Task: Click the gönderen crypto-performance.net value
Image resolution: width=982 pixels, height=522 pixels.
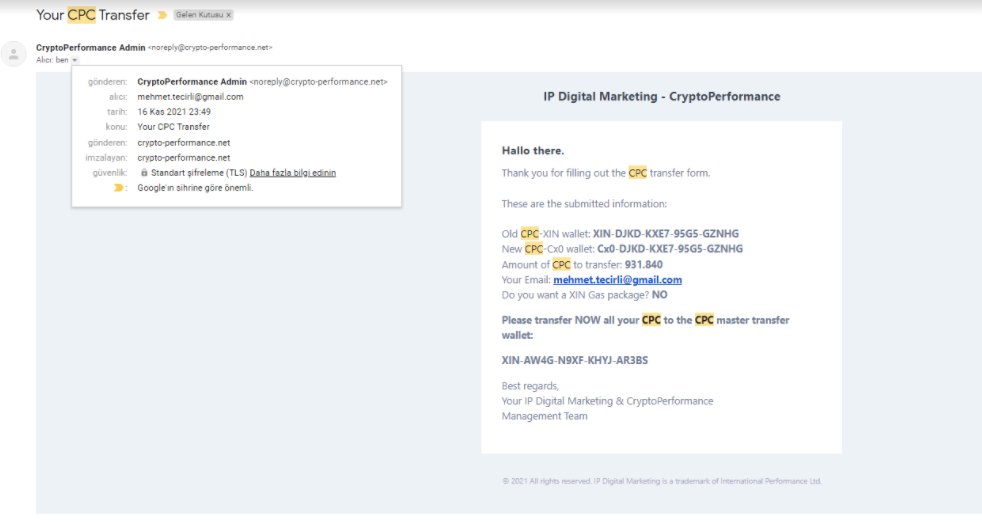Action: coord(183,143)
